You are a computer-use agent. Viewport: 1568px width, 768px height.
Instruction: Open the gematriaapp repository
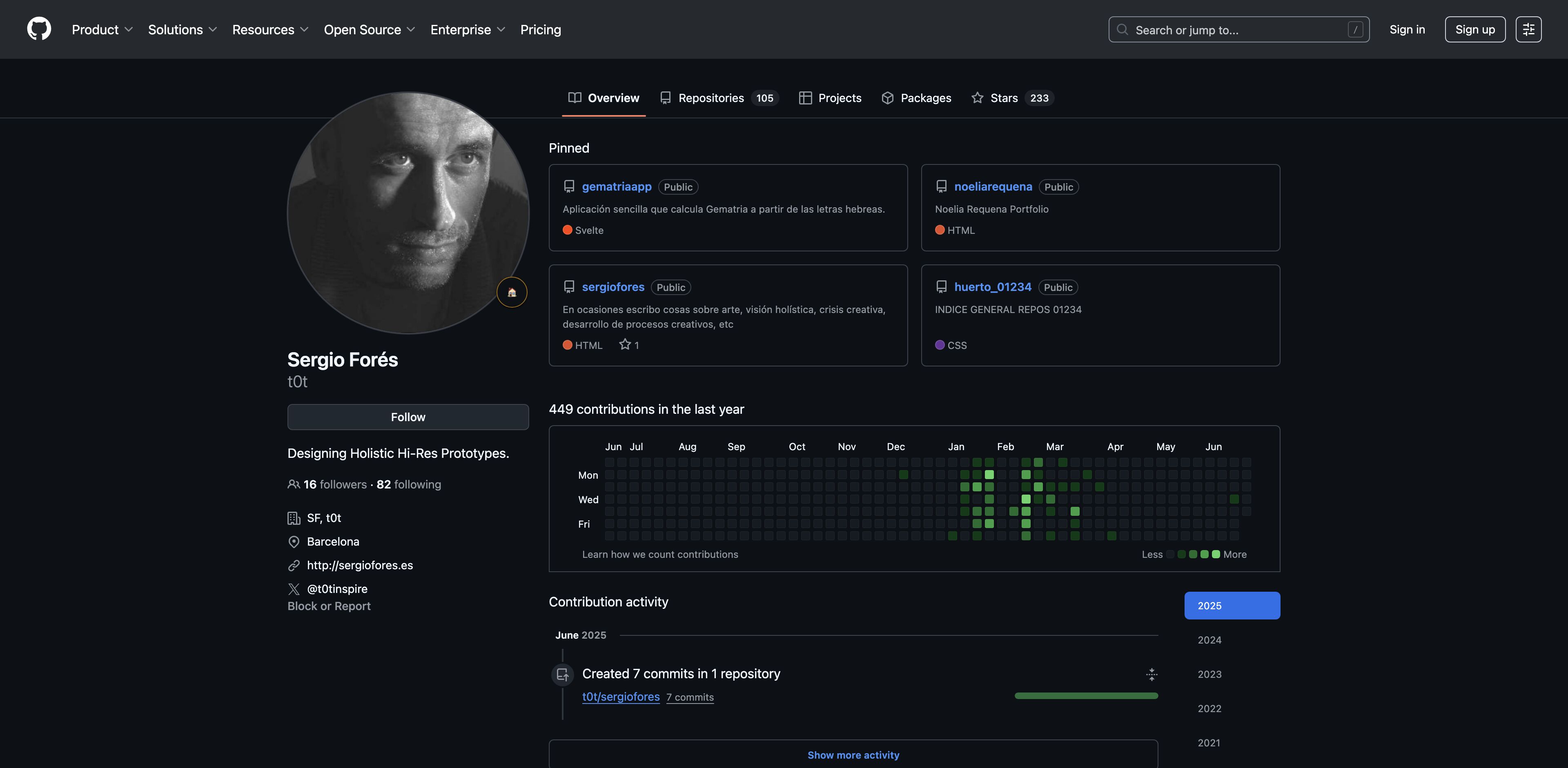[617, 186]
